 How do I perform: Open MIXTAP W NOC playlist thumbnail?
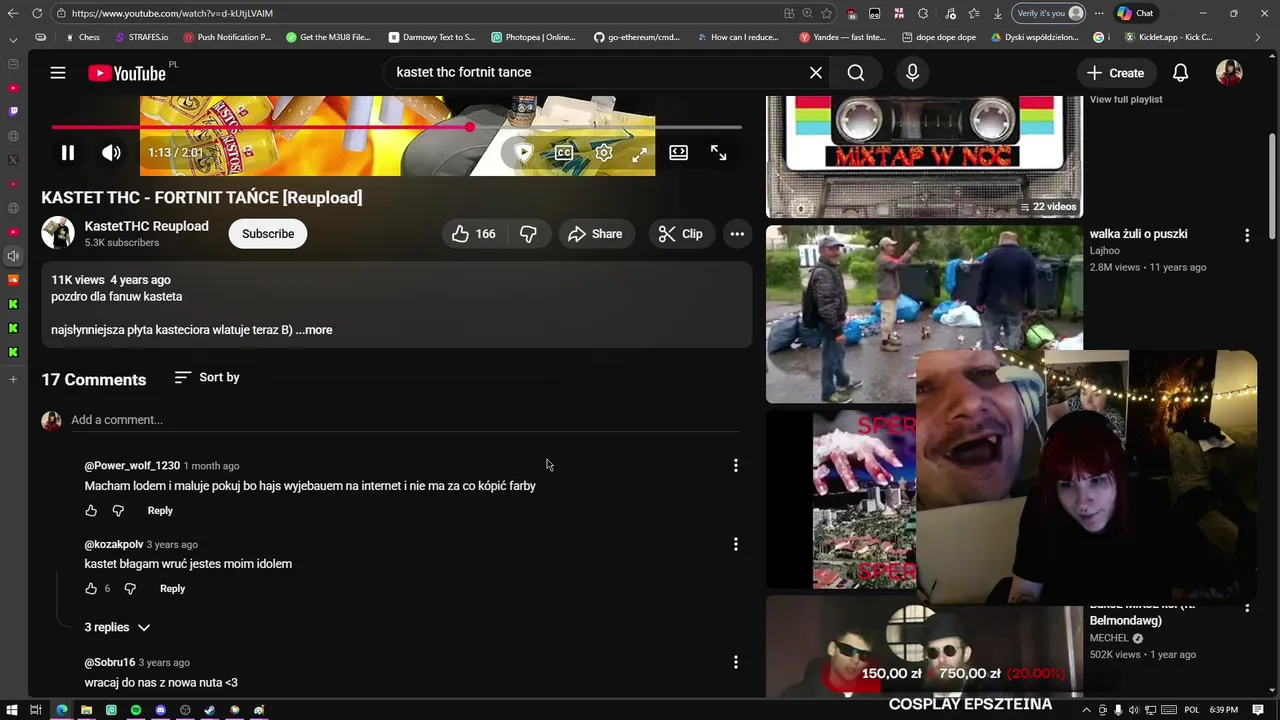pos(924,157)
